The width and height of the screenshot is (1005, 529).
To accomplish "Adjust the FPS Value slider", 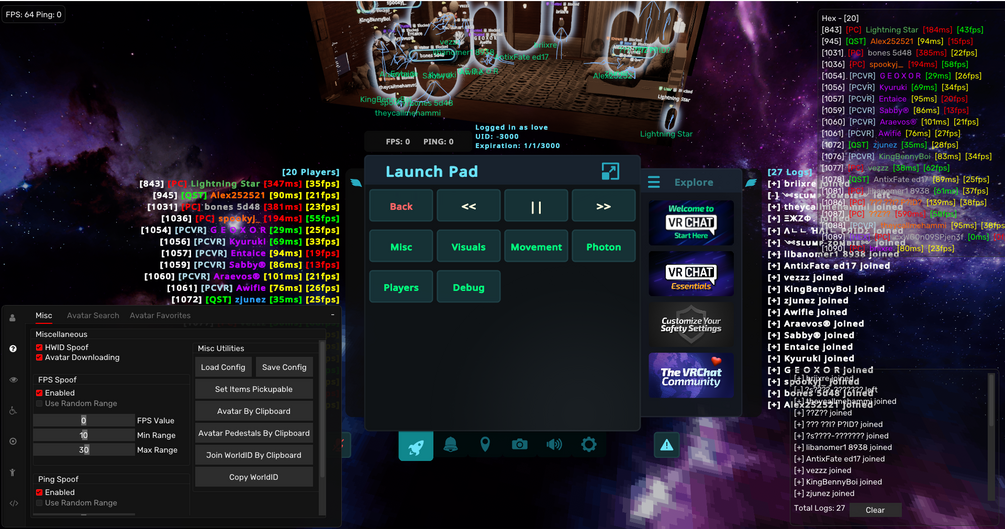I will coord(83,421).
